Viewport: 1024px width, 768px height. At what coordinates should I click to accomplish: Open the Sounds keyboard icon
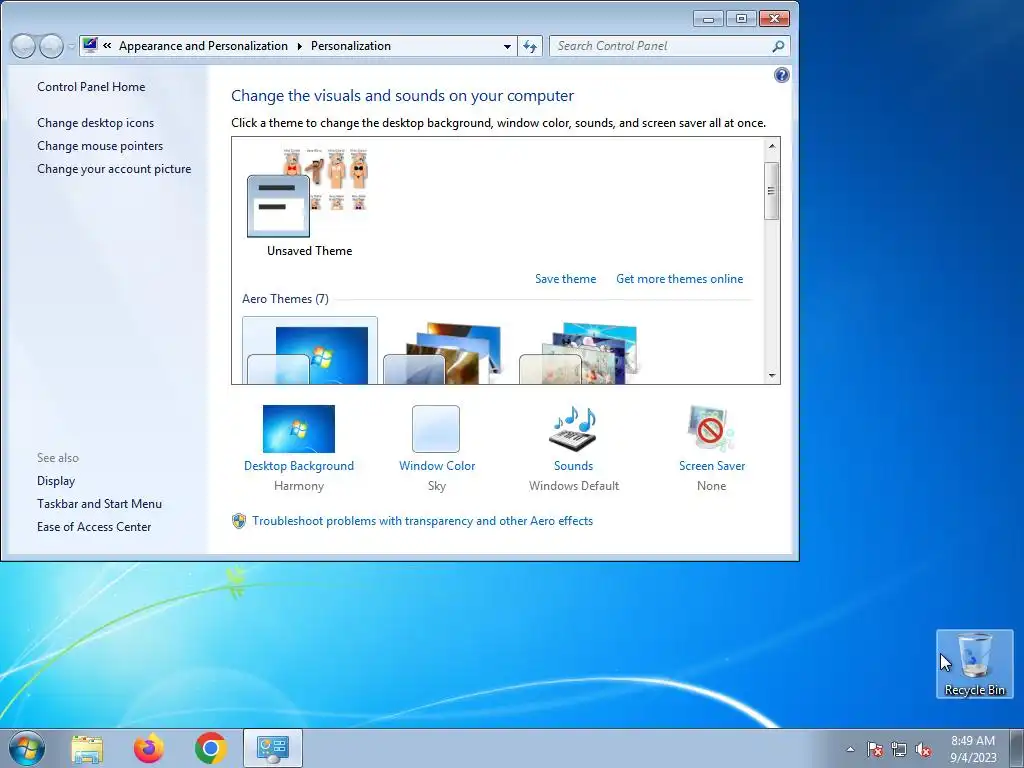(x=573, y=428)
